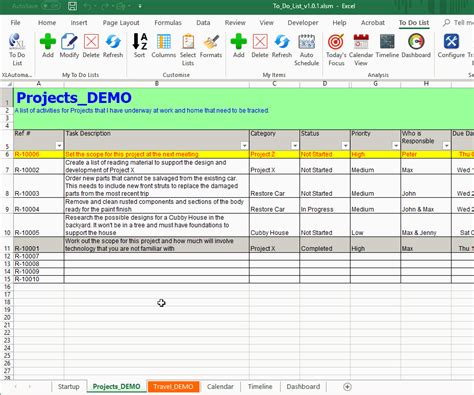This screenshot has width=474, height=395.
Task: Click the Undo arrow in title bar
Action: (x=87, y=6)
